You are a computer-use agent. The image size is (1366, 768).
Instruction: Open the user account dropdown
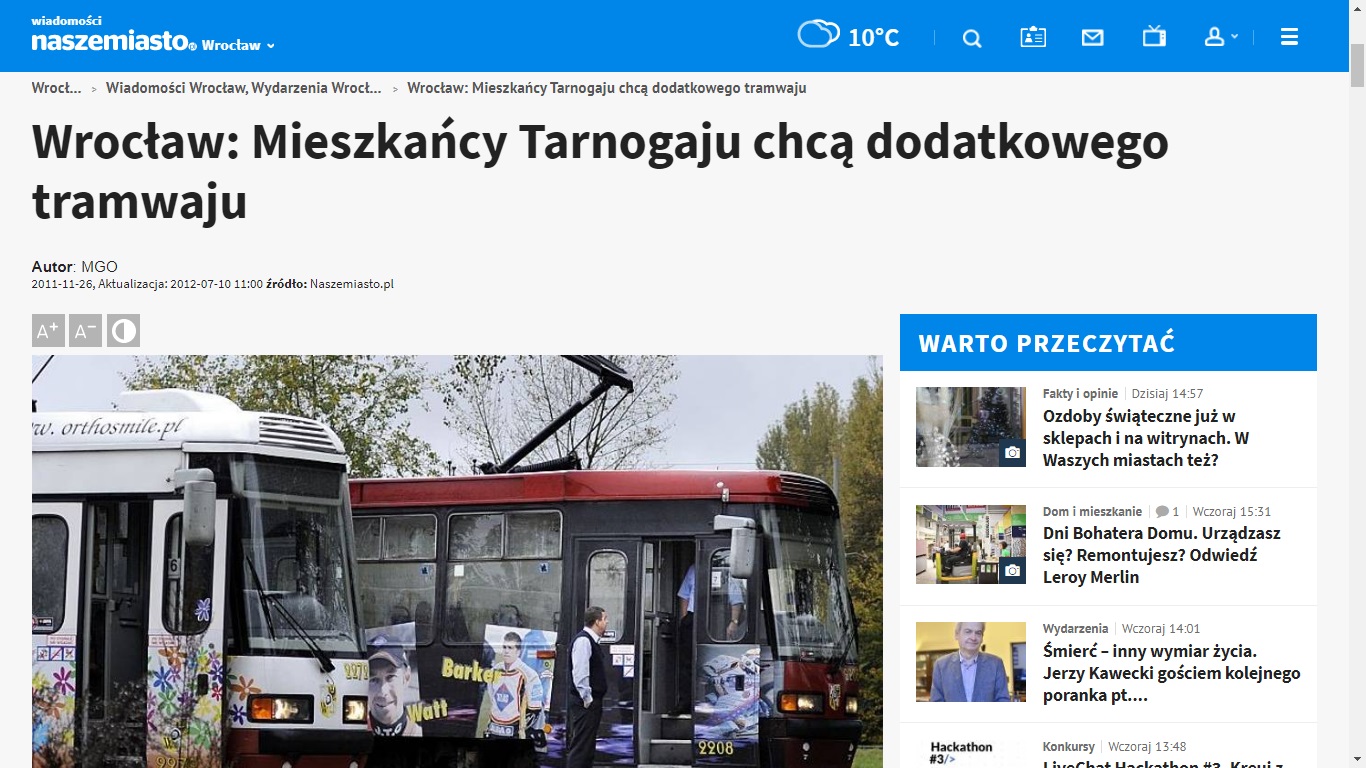click(1221, 37)
